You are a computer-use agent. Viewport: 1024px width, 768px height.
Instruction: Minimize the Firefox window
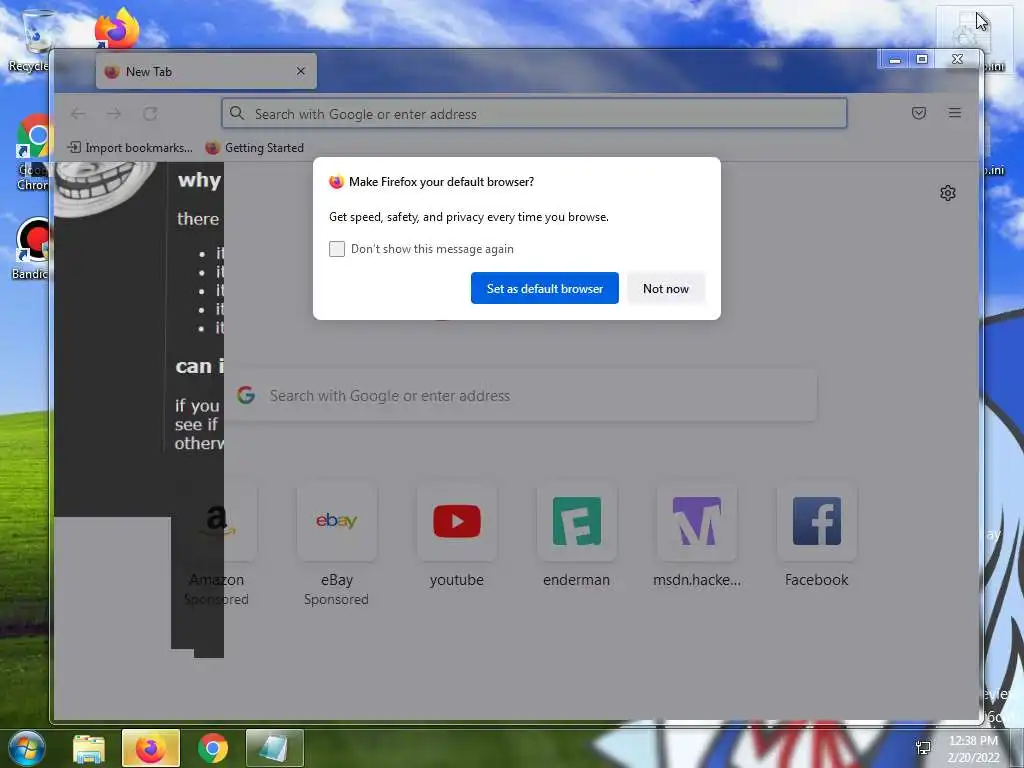895,59
